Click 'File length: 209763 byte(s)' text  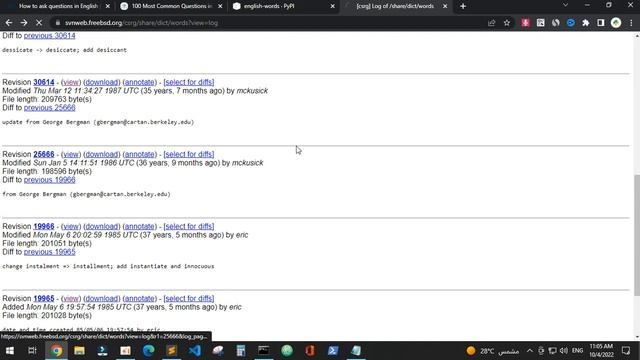47,99
